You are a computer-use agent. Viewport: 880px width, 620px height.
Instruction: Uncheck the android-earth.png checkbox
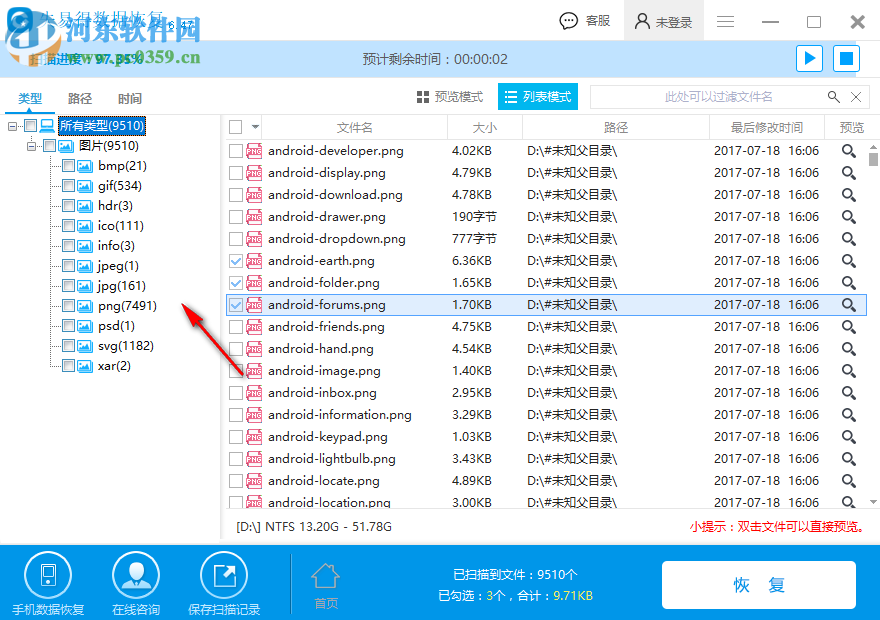point(236,261)
